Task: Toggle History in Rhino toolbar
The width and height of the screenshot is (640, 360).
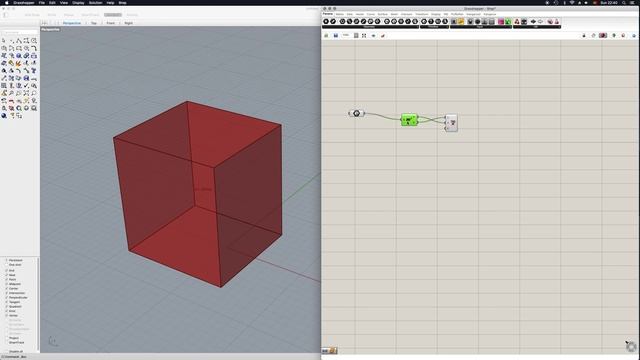Action: [132, 15]
